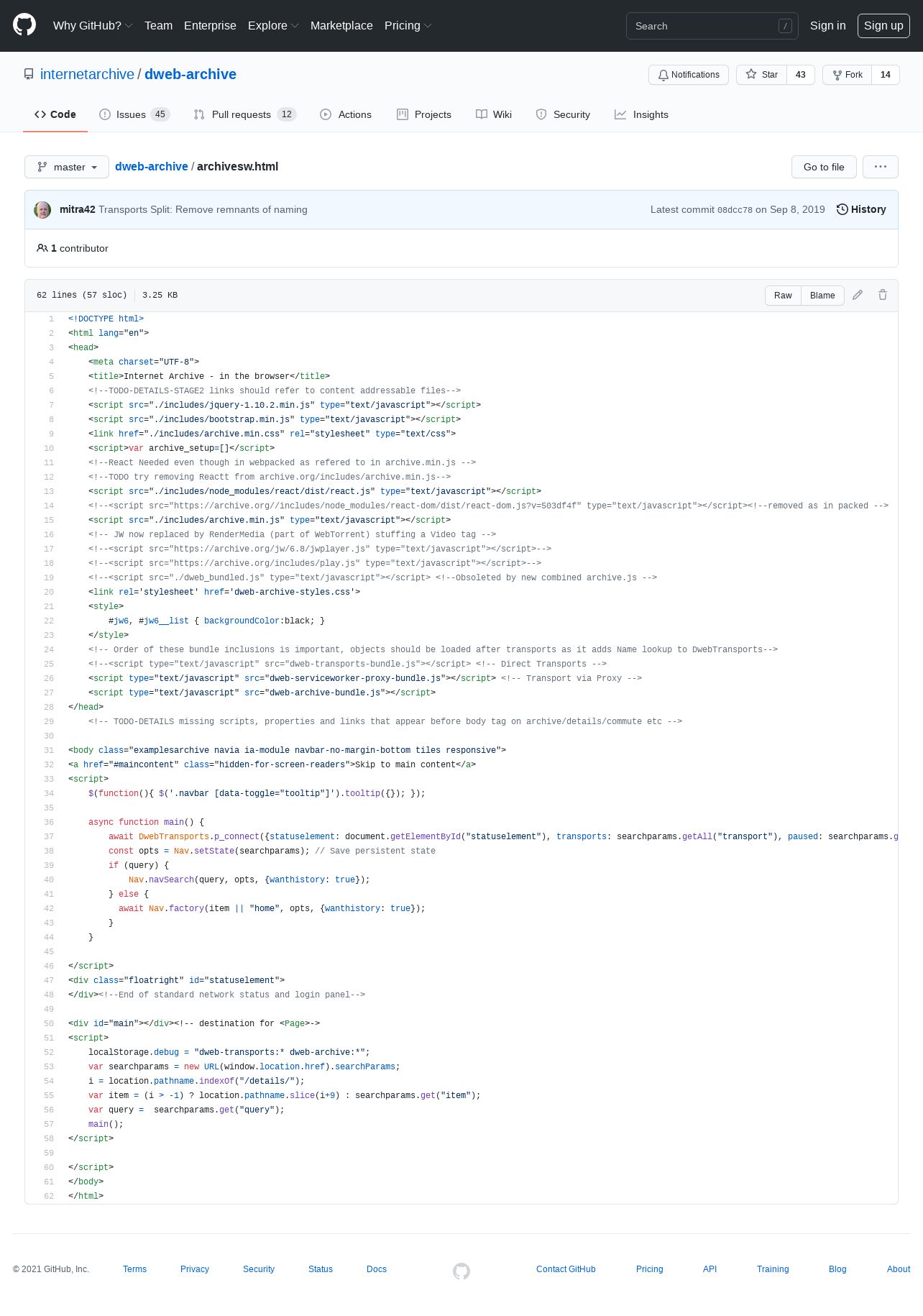Screen dimensions: 923x1316
Task: Click mitra42's avatar image
Action: (42, 209)
